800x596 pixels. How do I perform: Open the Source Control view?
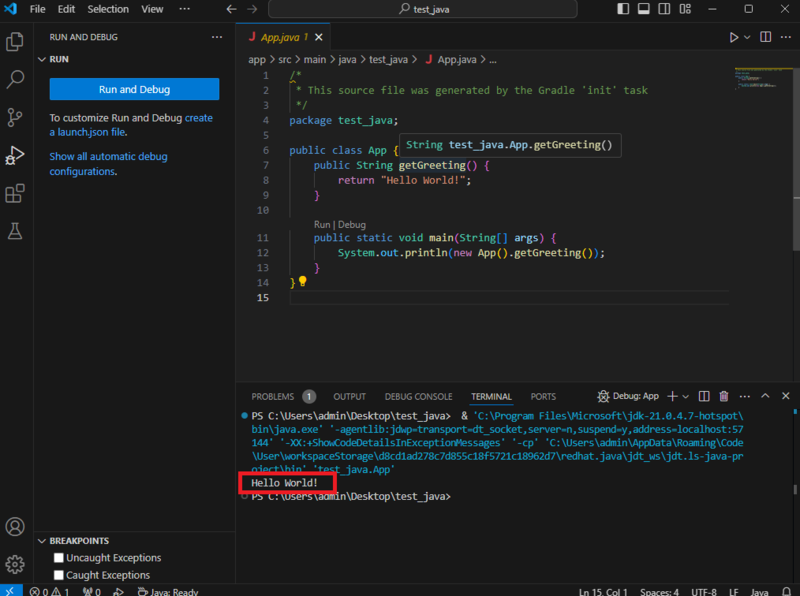click(15, 117)
